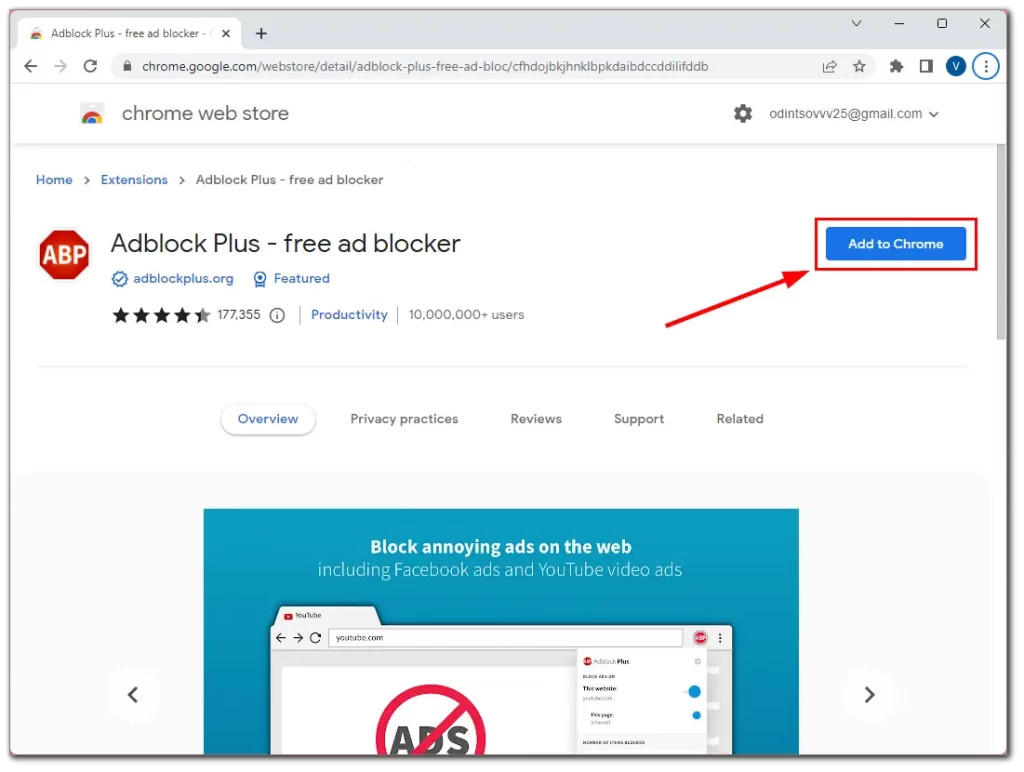Select the Adblock Plus browser tab

click(x=130, y=33)
